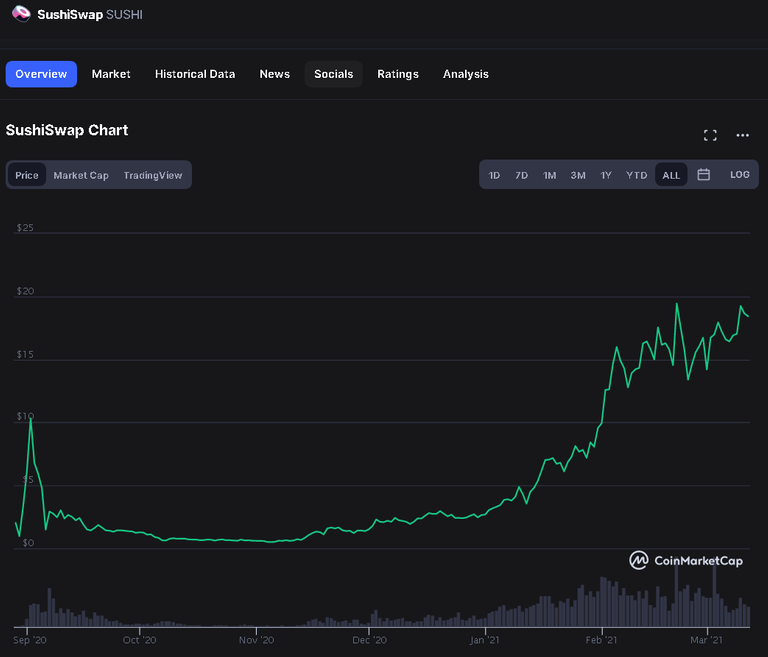Switch to the Ratings tab
This screenshot has height=657, width=768.
pos(398,74)
